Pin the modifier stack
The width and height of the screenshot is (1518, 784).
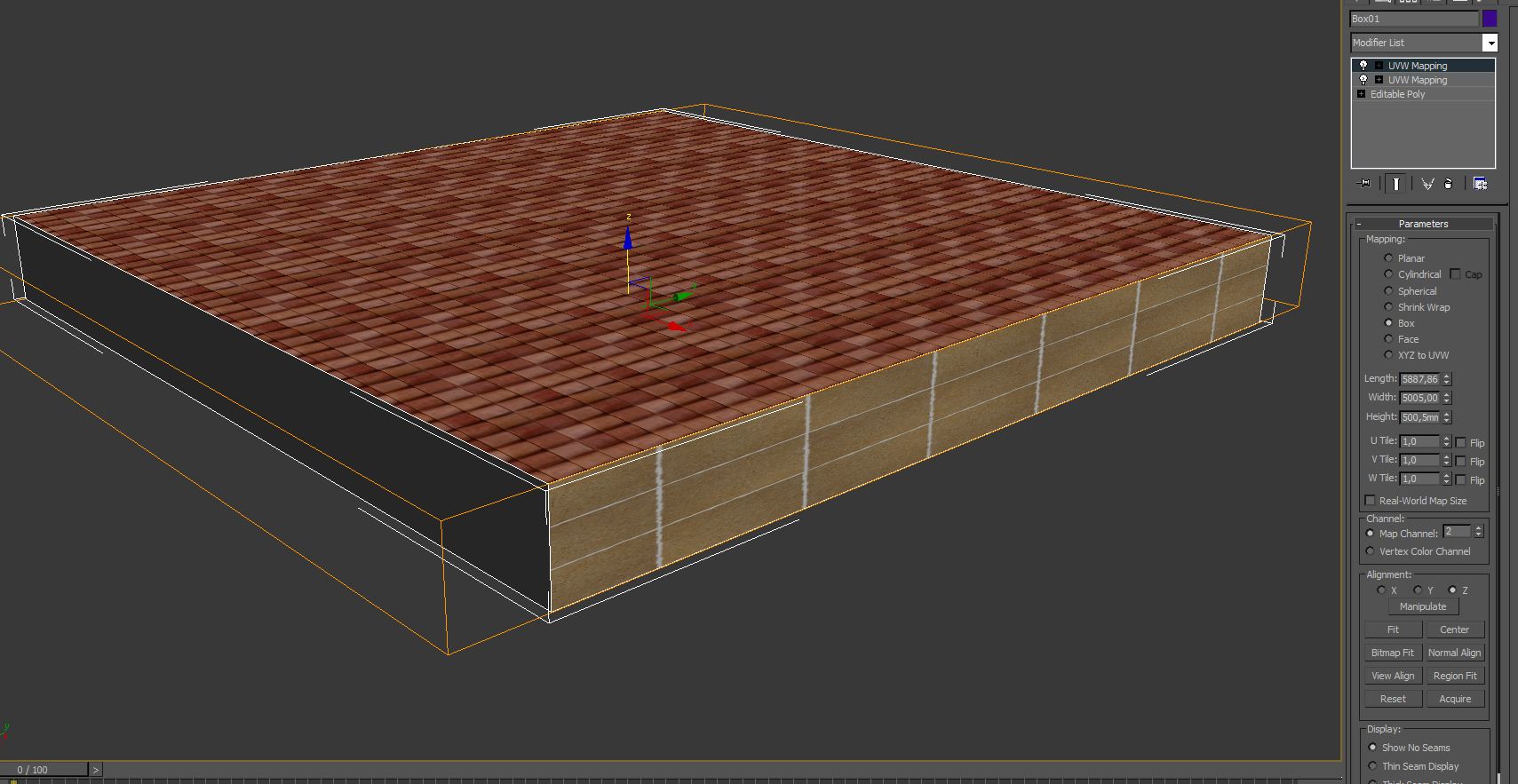[x=1365, y=184]
